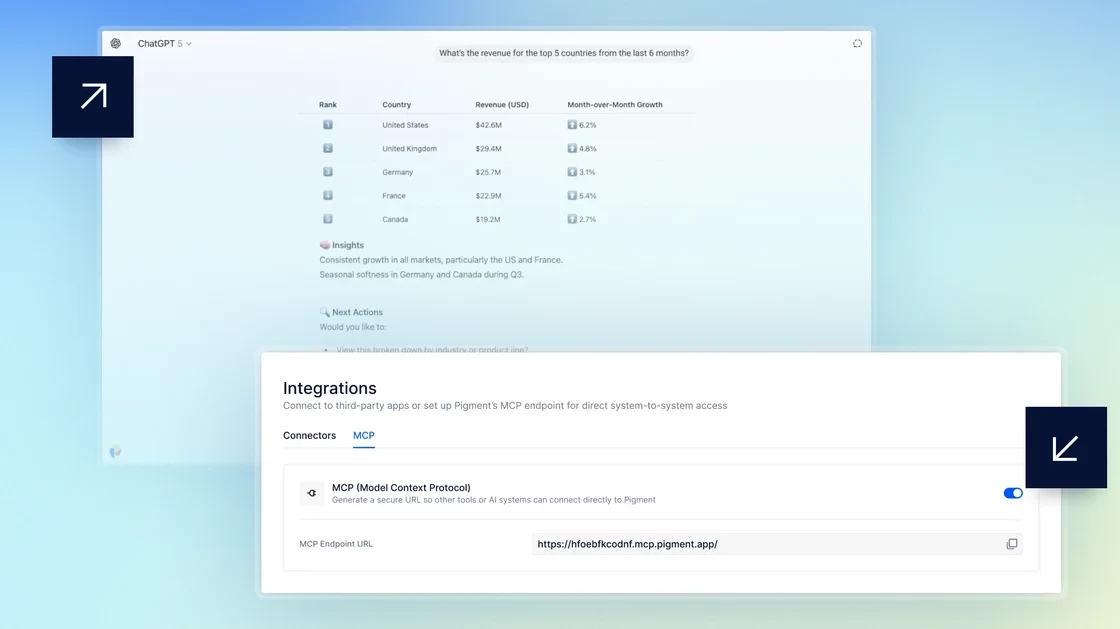Viewport: 1120px width, 629px height.
Task: Click the Country column header
Action: (x=396, y=105)
